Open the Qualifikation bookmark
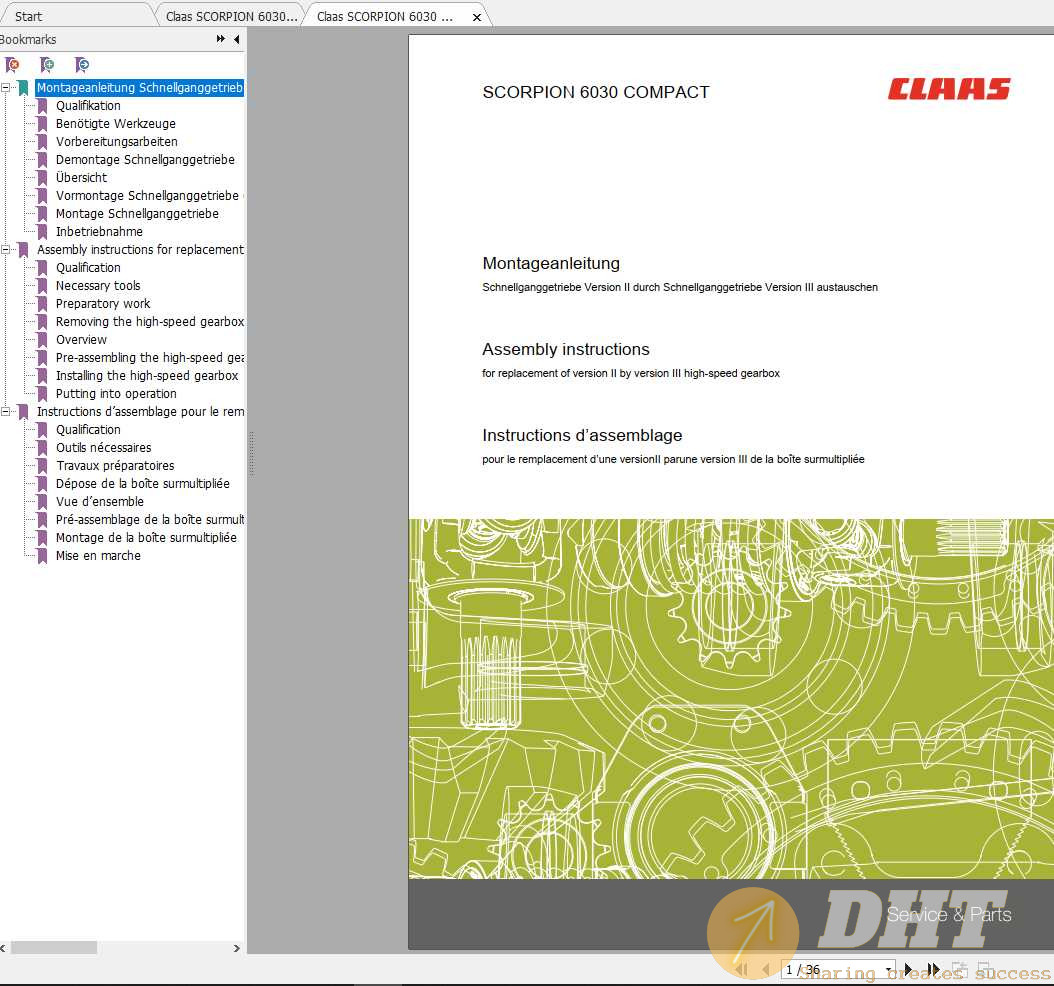 [x=88, y=106]
